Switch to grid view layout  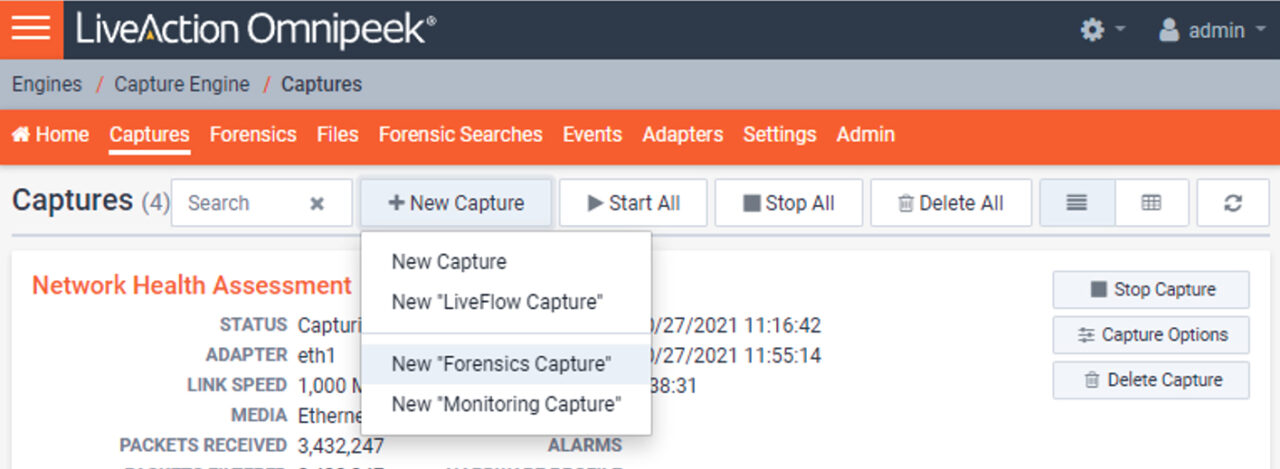(1151, 203)
